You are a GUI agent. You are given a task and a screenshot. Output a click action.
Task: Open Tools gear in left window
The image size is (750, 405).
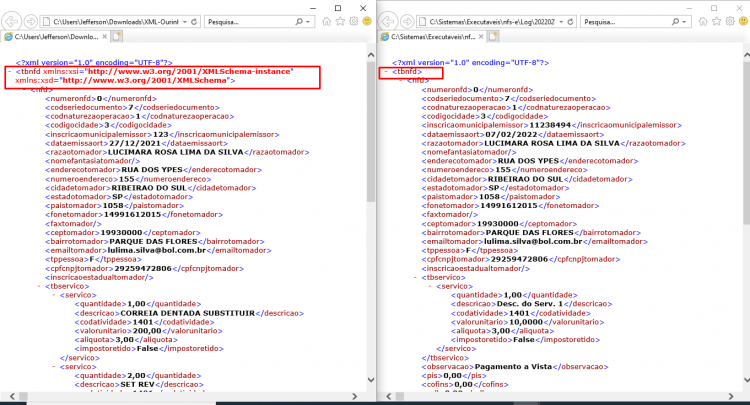coord(354,21)
